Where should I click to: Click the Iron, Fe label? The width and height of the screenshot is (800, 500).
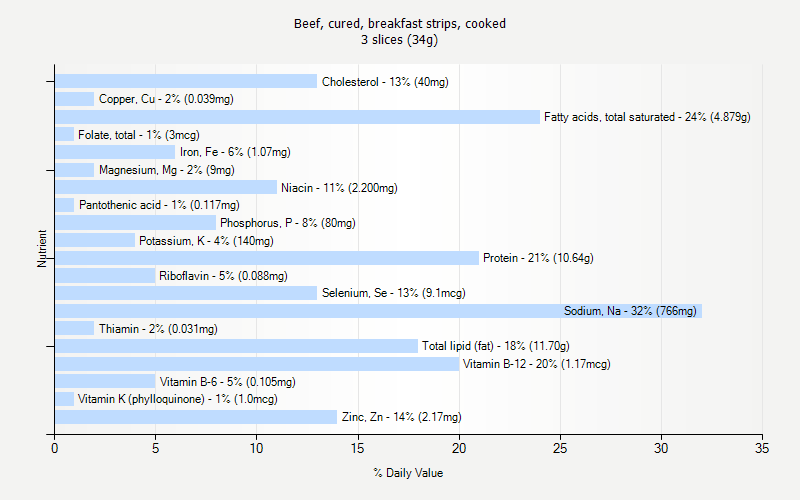click(235, 152)
